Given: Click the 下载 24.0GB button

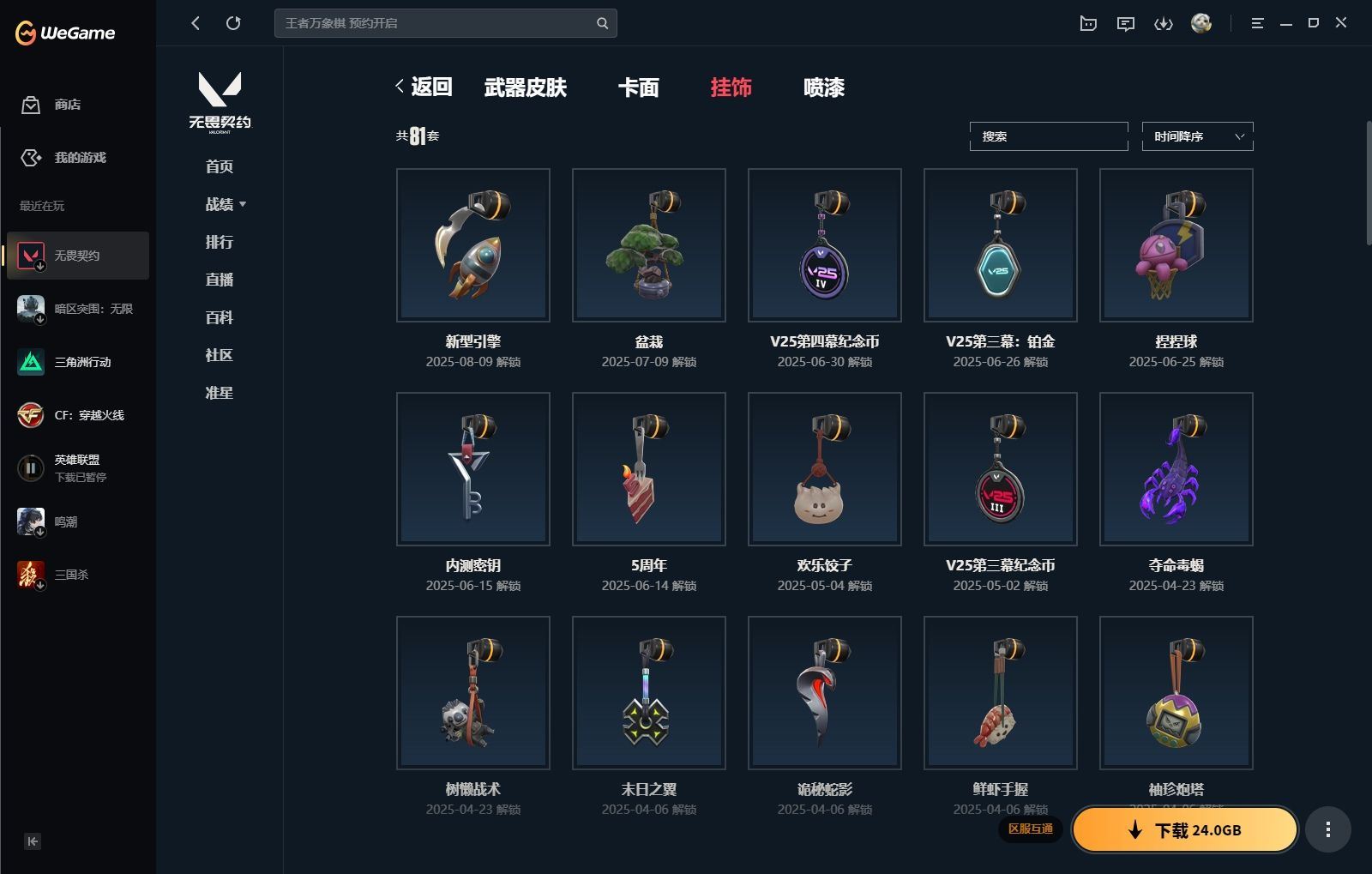Looking at the screenshot, I should click(x=1185, y=829).
